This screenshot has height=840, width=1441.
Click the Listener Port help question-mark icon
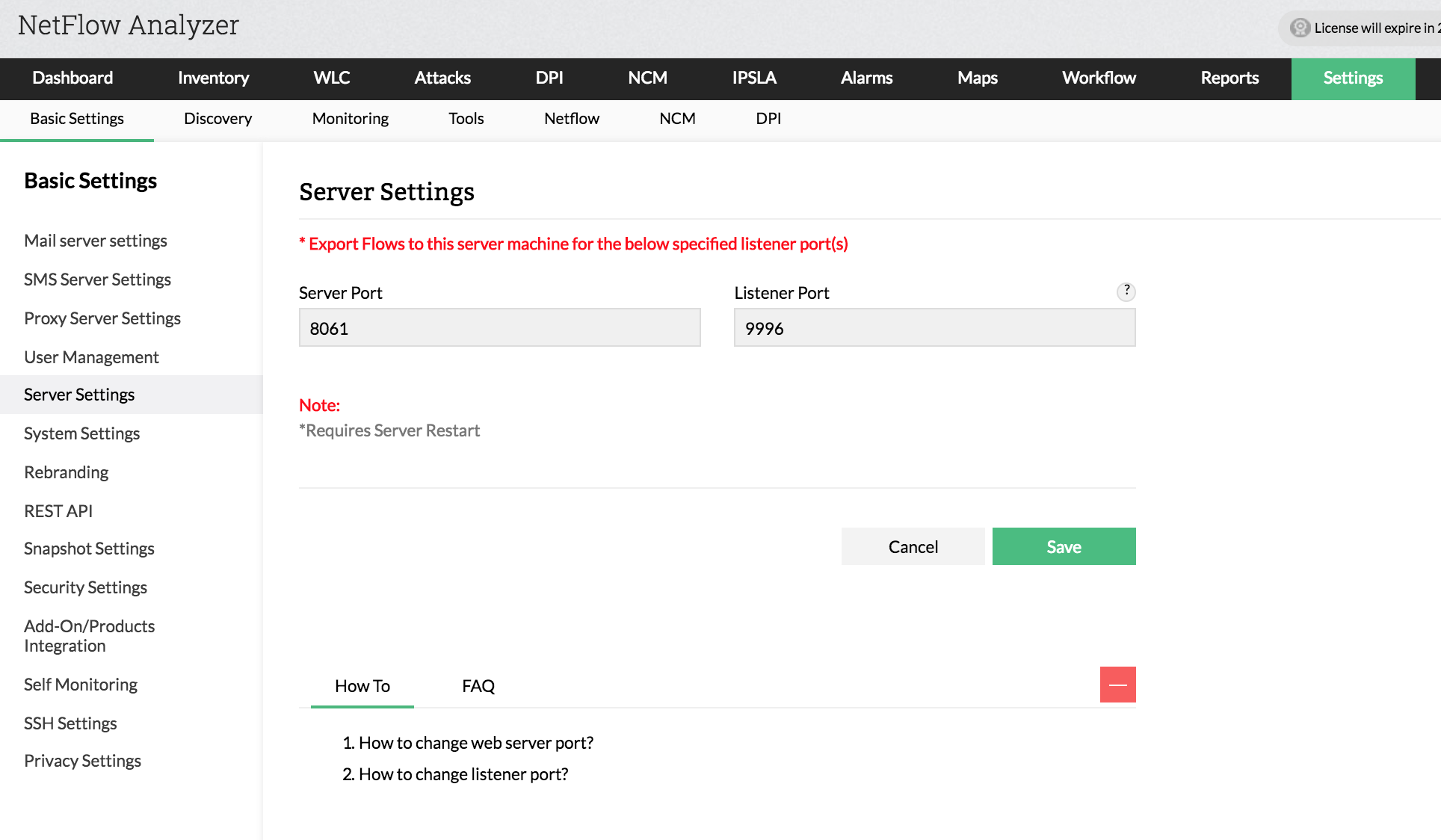[x=1126, y=291]
